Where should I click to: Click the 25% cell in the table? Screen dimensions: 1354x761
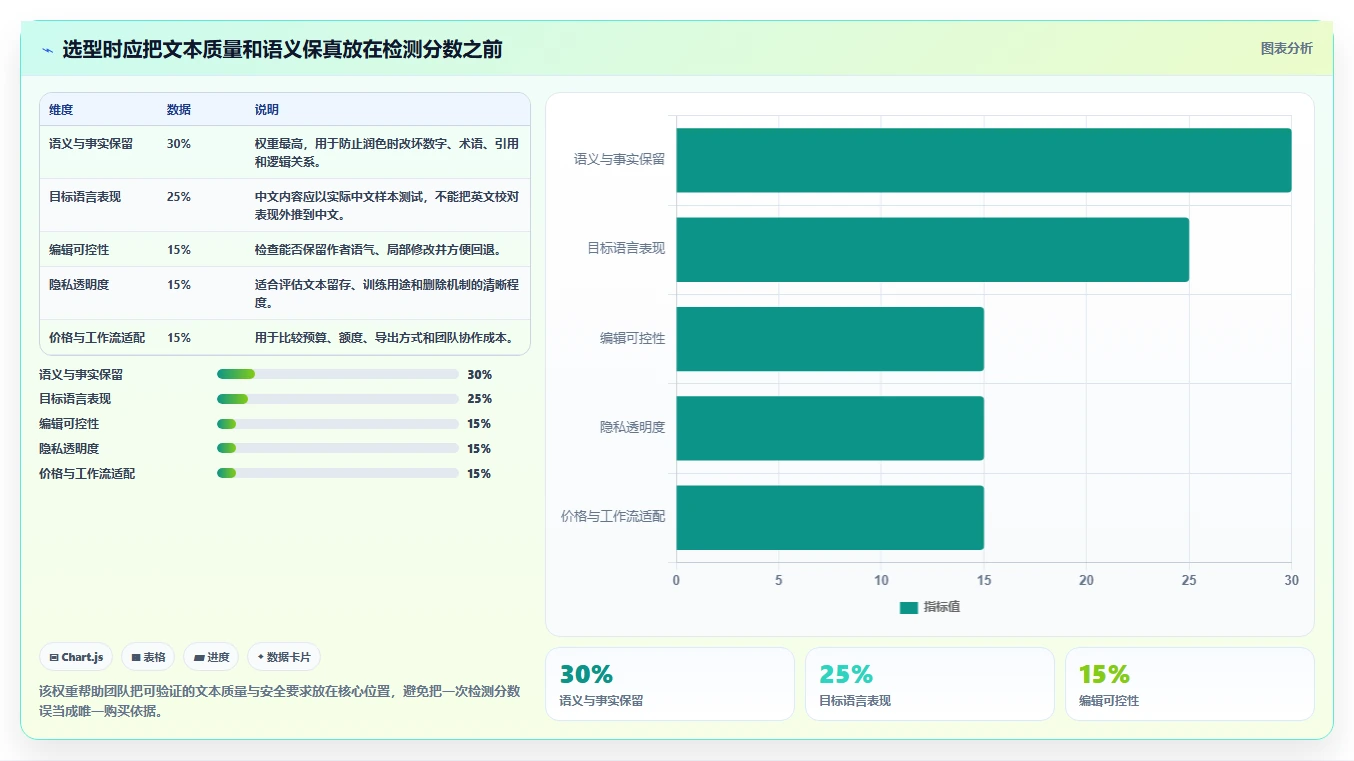click(179, 197)
